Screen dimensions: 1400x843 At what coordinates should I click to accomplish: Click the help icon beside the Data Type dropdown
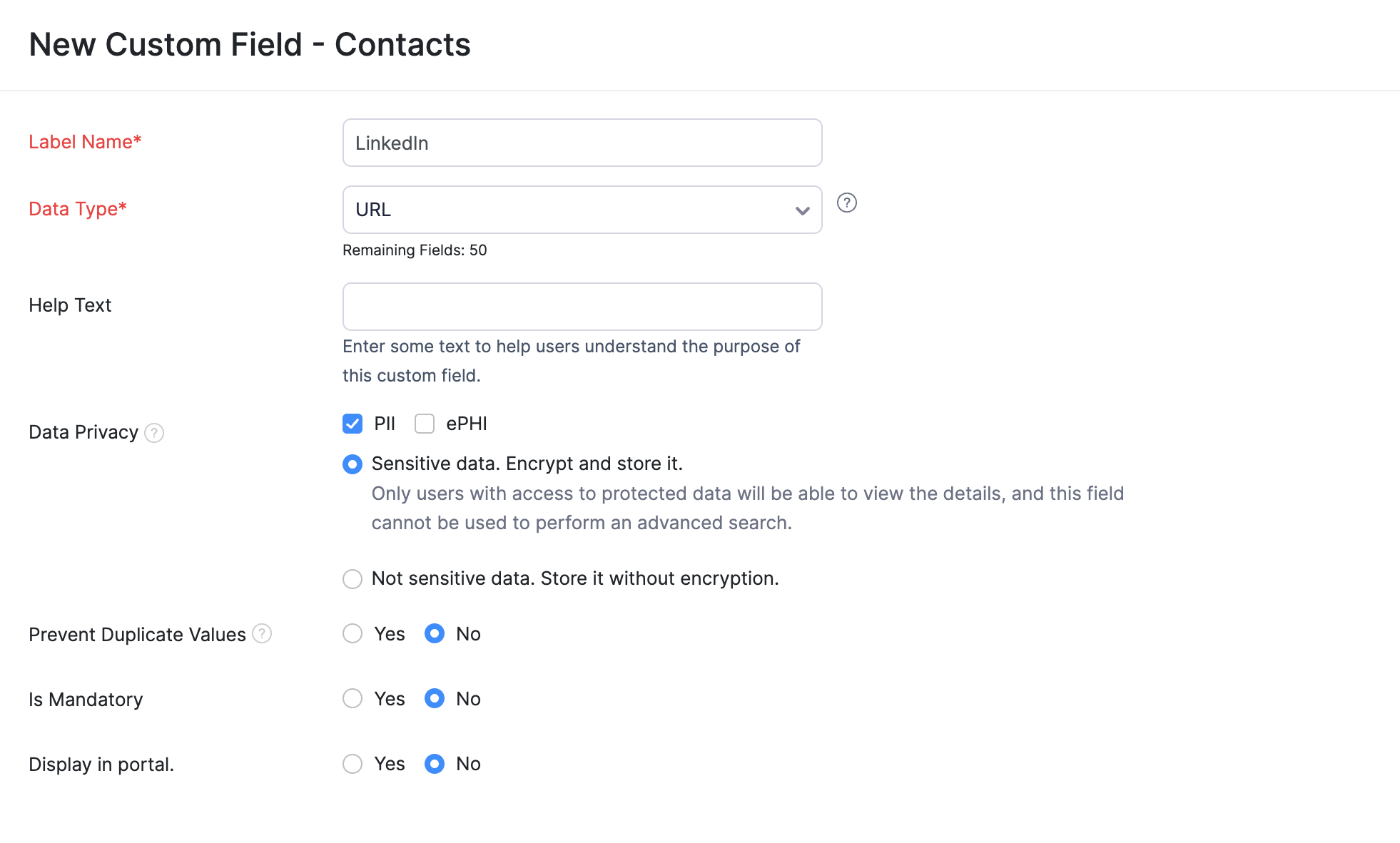click(x=847, y=203)
